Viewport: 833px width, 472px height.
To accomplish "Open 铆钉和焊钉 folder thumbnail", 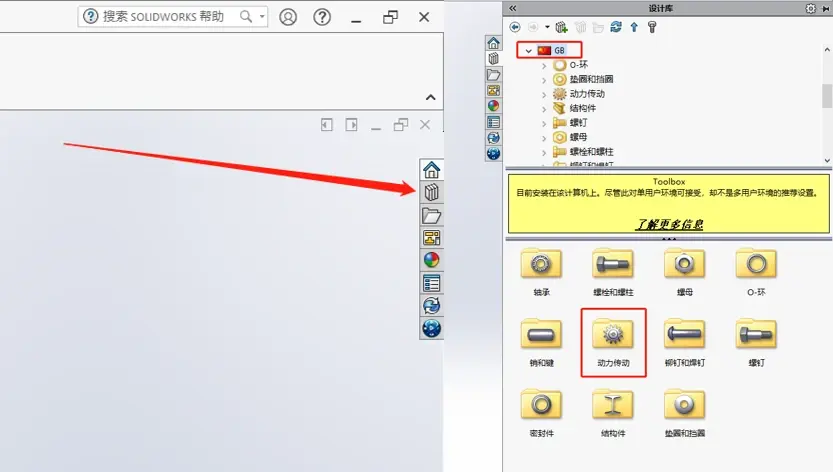I will click(684, 334).
